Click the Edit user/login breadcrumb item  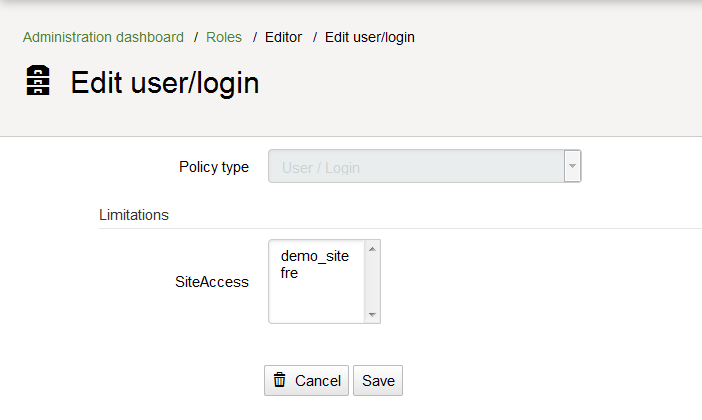(x=370, y=37)
